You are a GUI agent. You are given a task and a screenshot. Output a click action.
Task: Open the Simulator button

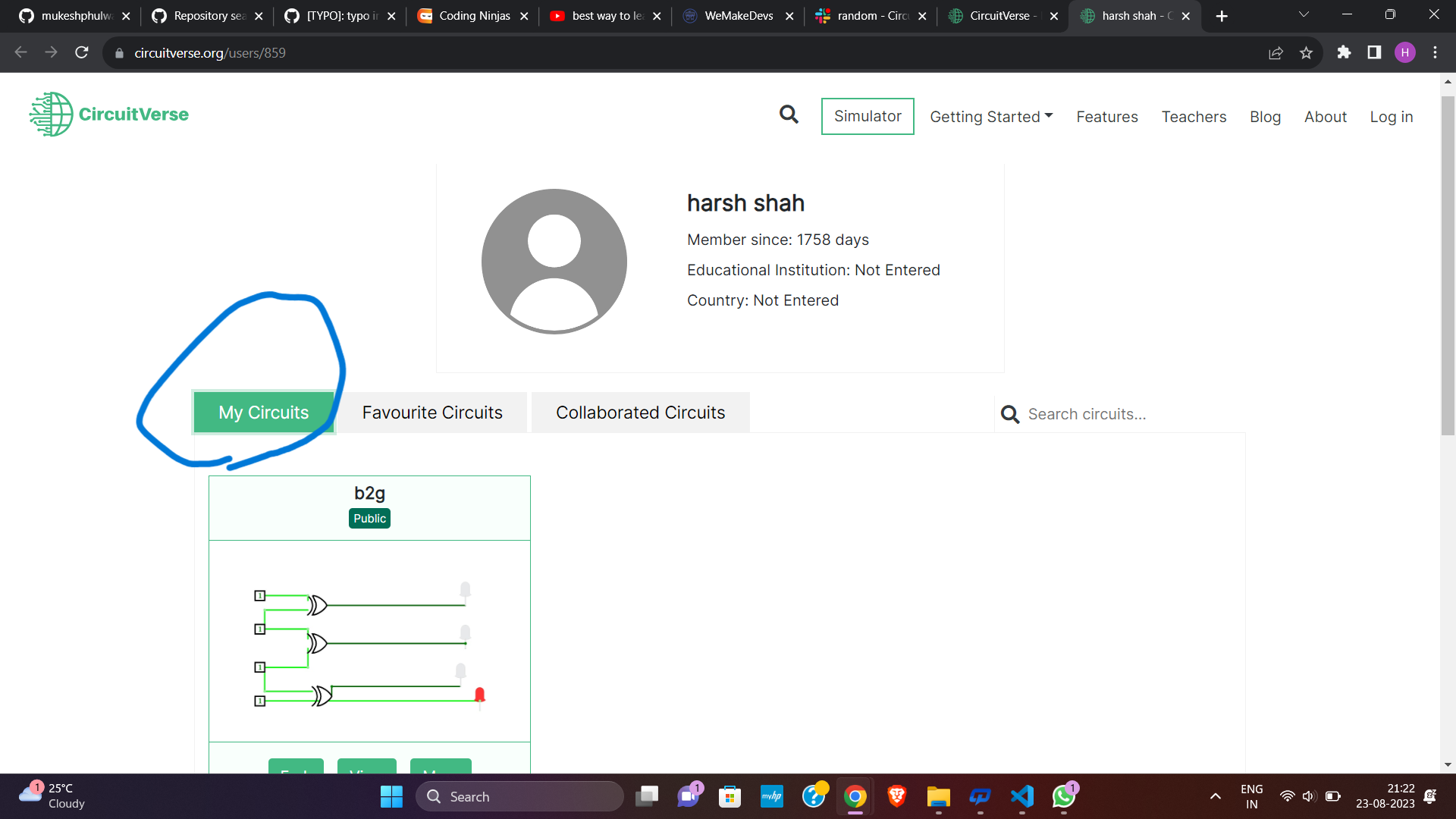coord(868,116)
